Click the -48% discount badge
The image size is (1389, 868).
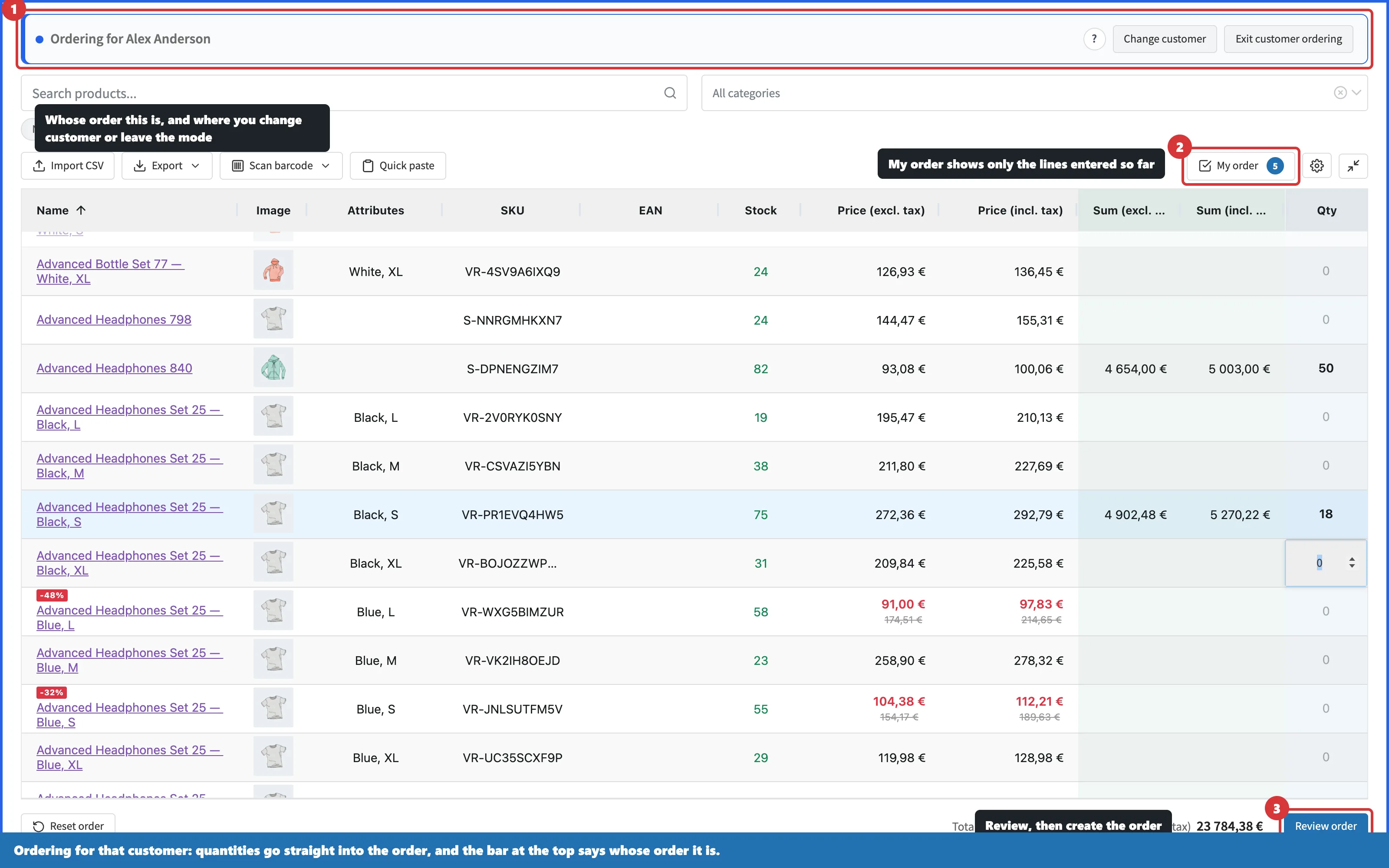(52, 595)
